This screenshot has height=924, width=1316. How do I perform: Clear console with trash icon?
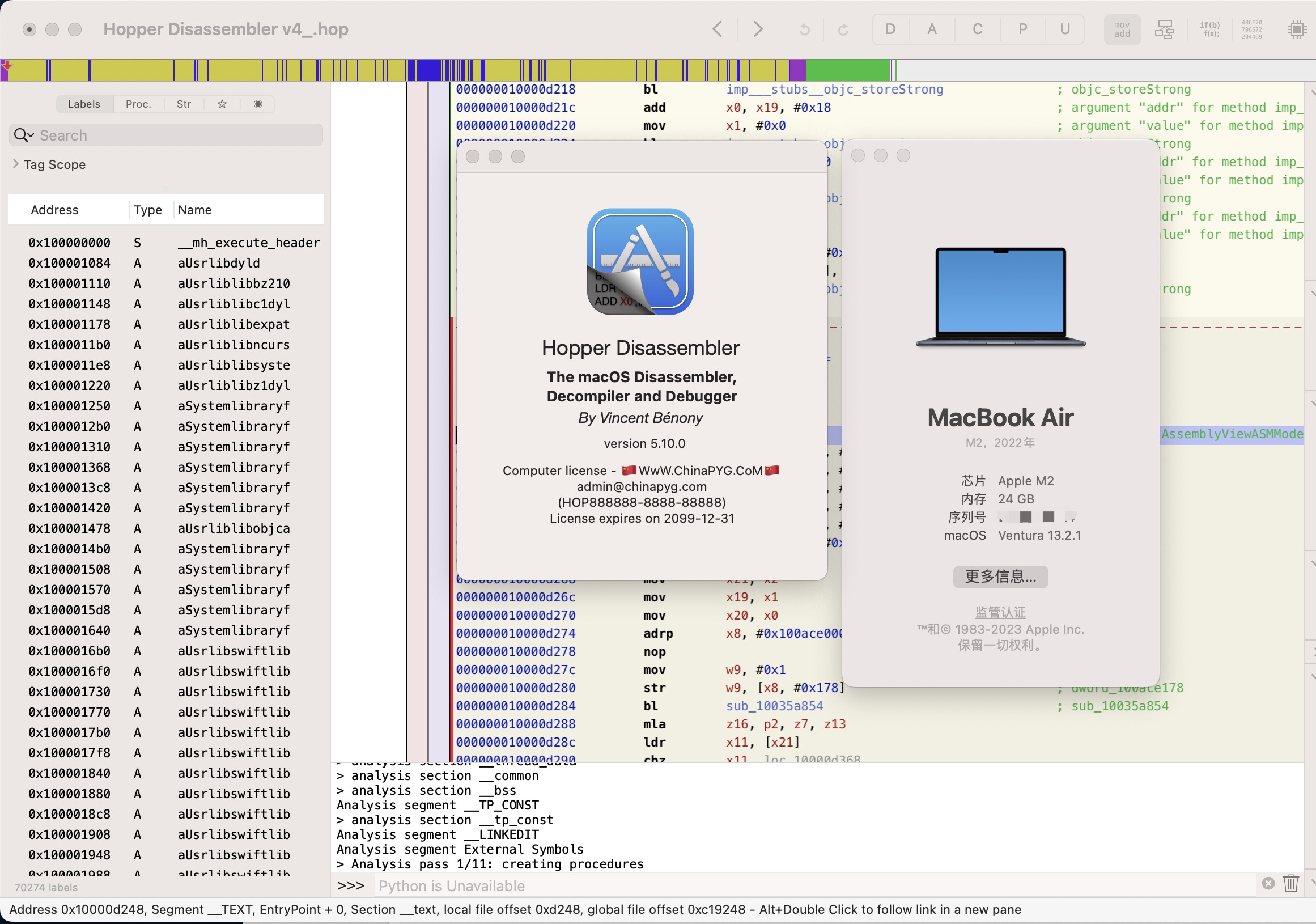(x=1290, y=883)
